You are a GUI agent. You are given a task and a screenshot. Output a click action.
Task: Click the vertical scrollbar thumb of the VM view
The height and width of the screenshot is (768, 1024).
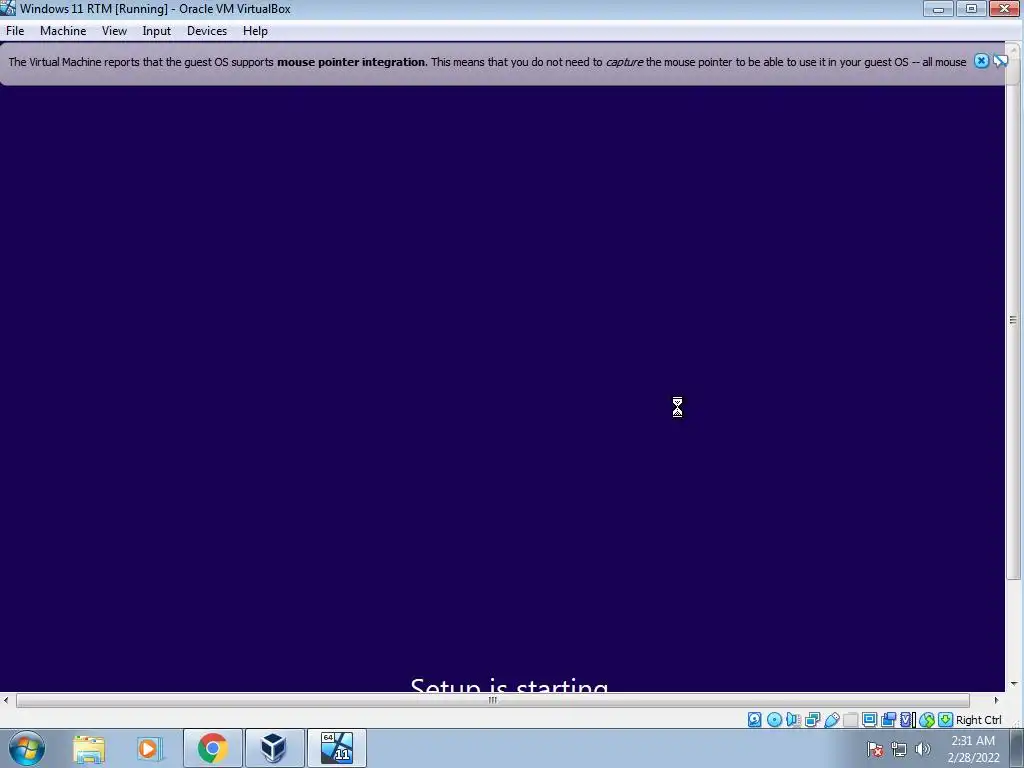click(1014, 319)
